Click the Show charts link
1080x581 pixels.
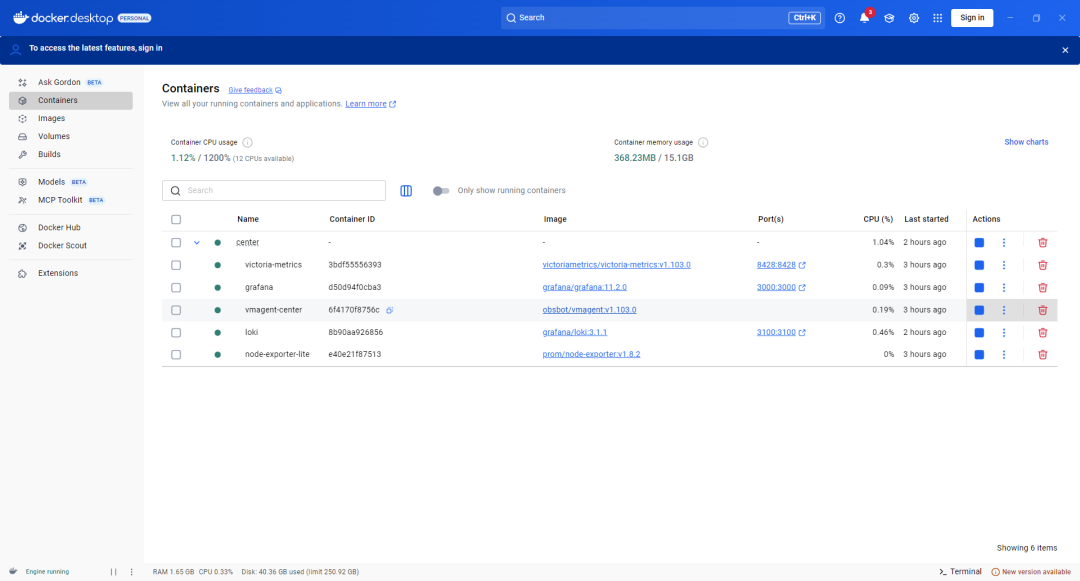(1026, 142)
